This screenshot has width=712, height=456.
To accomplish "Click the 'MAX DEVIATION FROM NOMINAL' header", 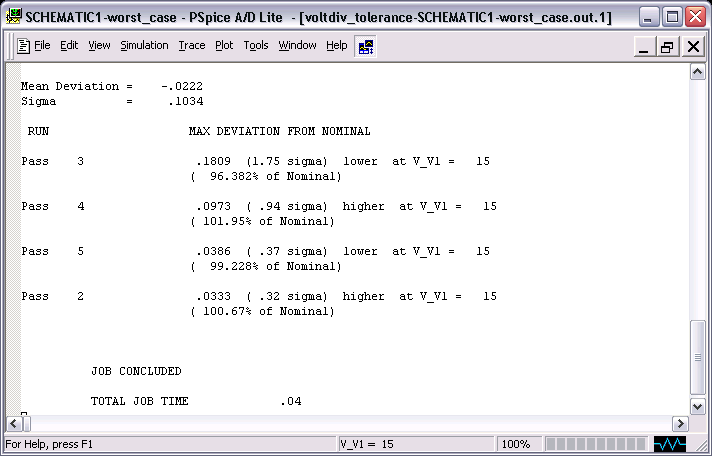I will click(279, 131).
